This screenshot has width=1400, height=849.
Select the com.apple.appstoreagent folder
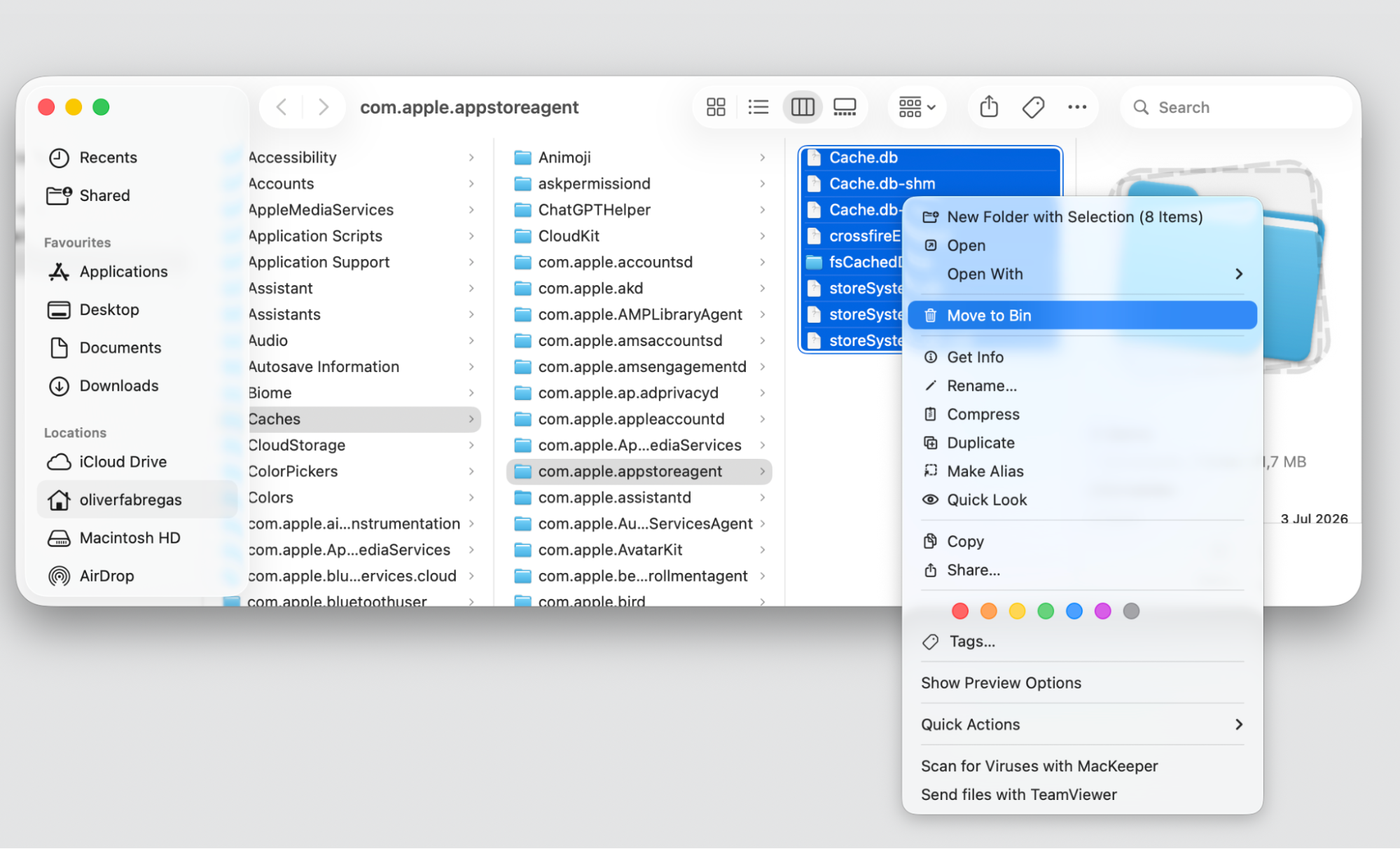(x=639, y=471)
